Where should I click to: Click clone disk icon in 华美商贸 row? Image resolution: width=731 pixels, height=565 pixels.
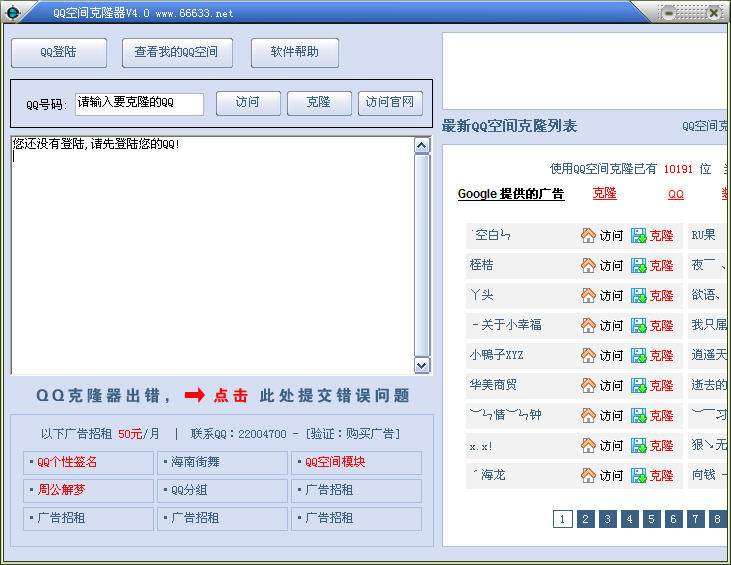[639, 385]
